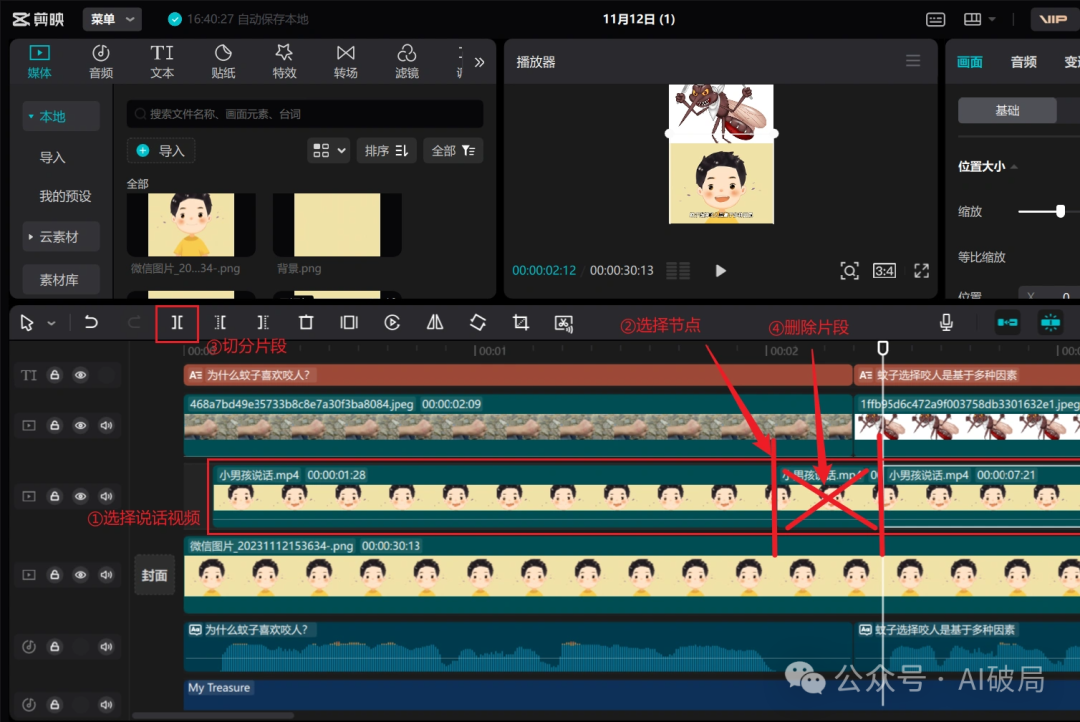Open the player panel hamburger menu
Image resolution: width=1080 pixels, height=722 pixels.
pyautogui.click(x=913, y=61)
